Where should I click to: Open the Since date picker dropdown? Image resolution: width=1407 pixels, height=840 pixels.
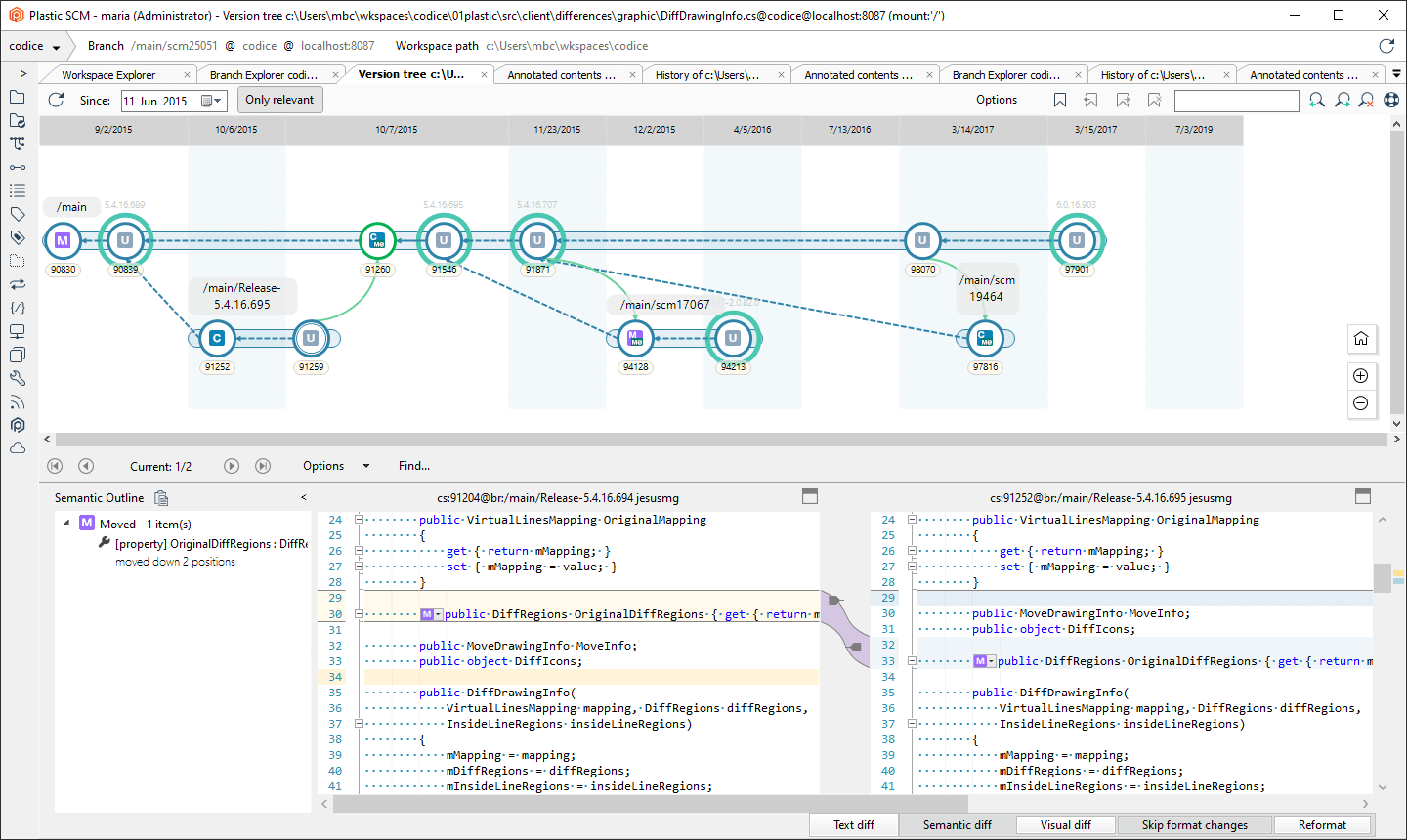[212, 101]
